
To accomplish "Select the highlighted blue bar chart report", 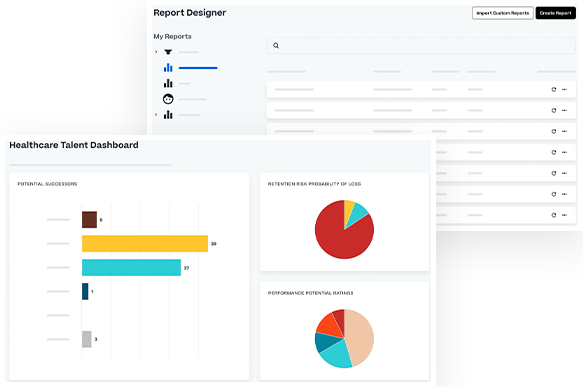I will (168, 68).
